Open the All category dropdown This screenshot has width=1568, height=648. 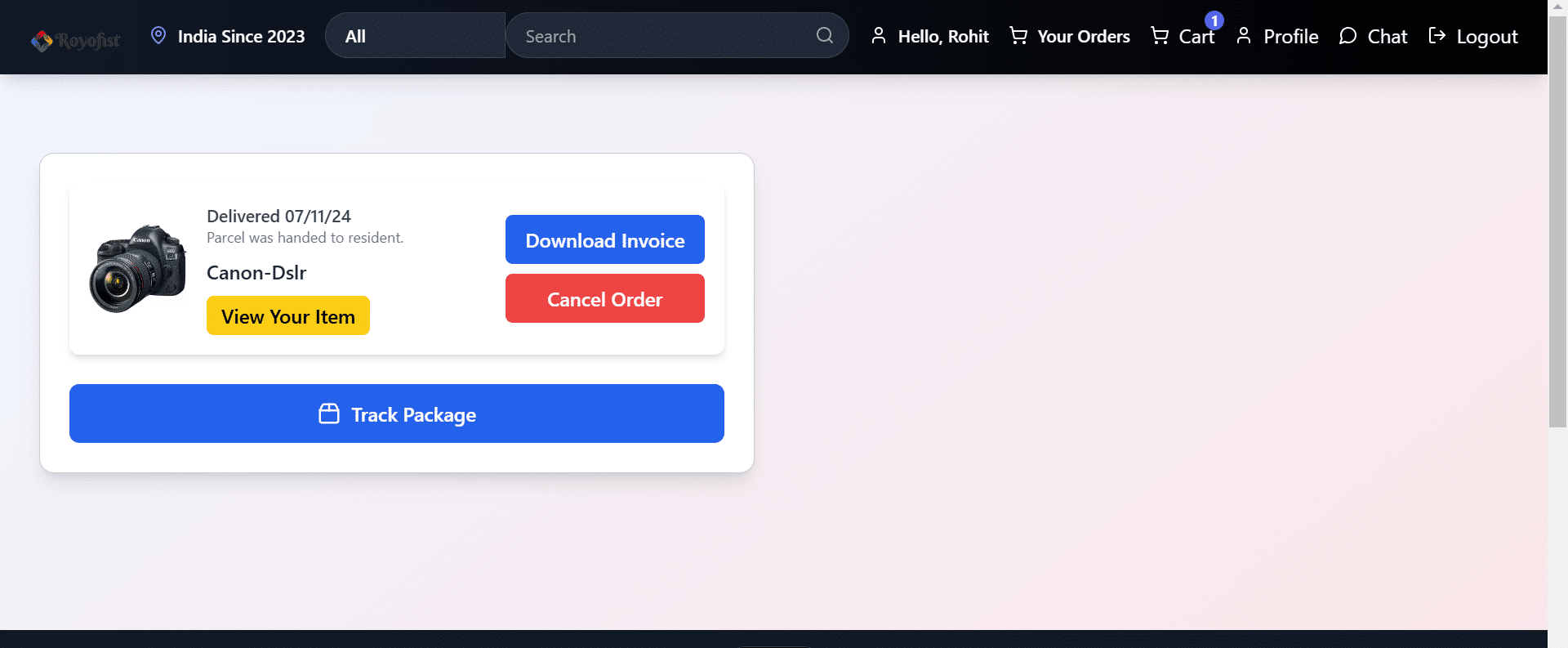coord(415,36)
